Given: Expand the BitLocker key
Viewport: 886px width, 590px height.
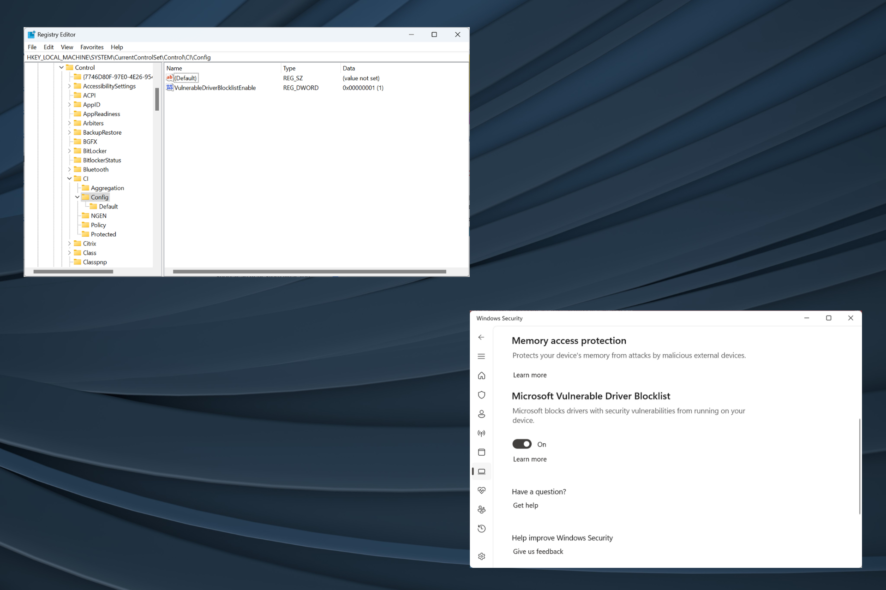Looking at the screenshot, I should click(x=70, y=151).
